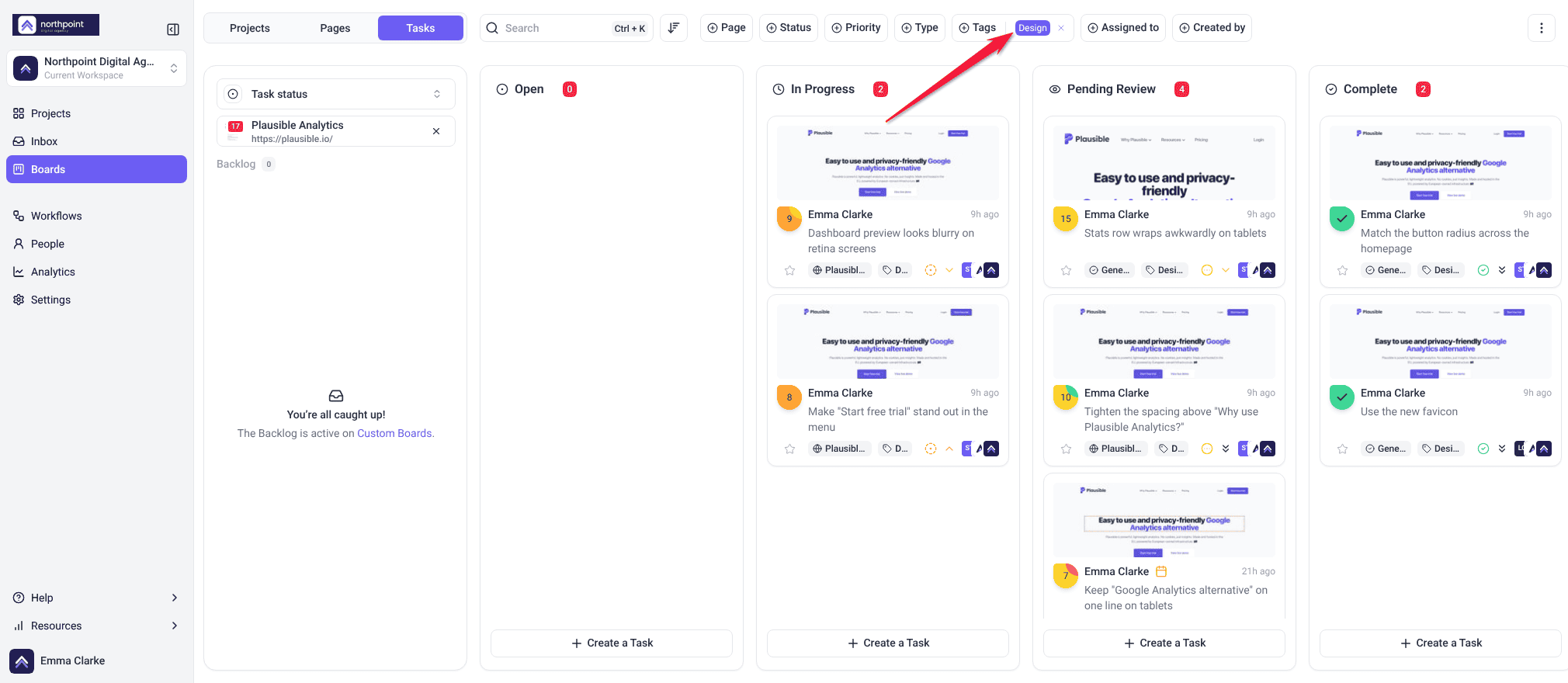Open Emma Clarke profile at sidebar bottom
Viewport: 1568px width, 683px height.
[96, 661]
